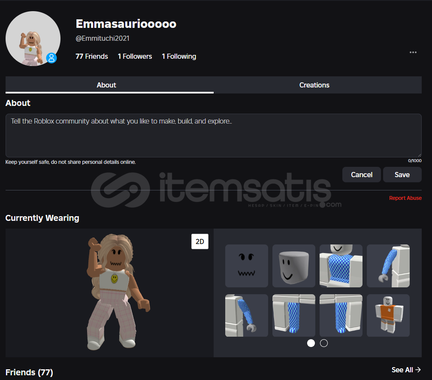Open the first blue mesh leg item

[294, 315]
